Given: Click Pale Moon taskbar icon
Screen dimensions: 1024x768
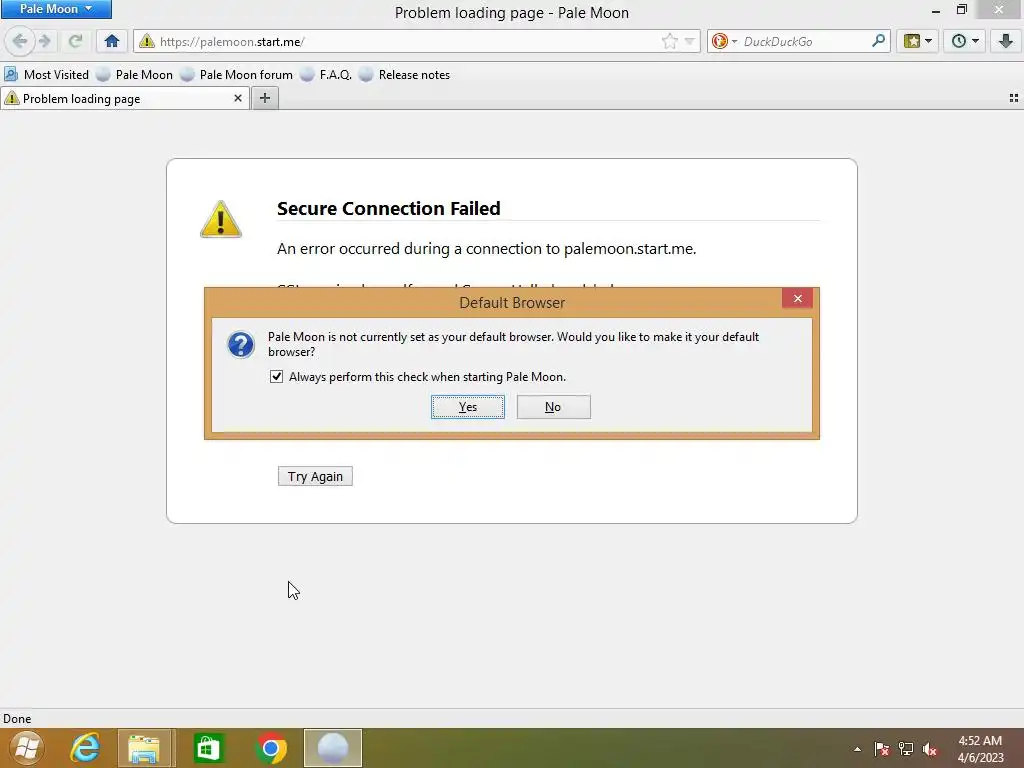Looking at the screenshot, I should tap(332, 748).
